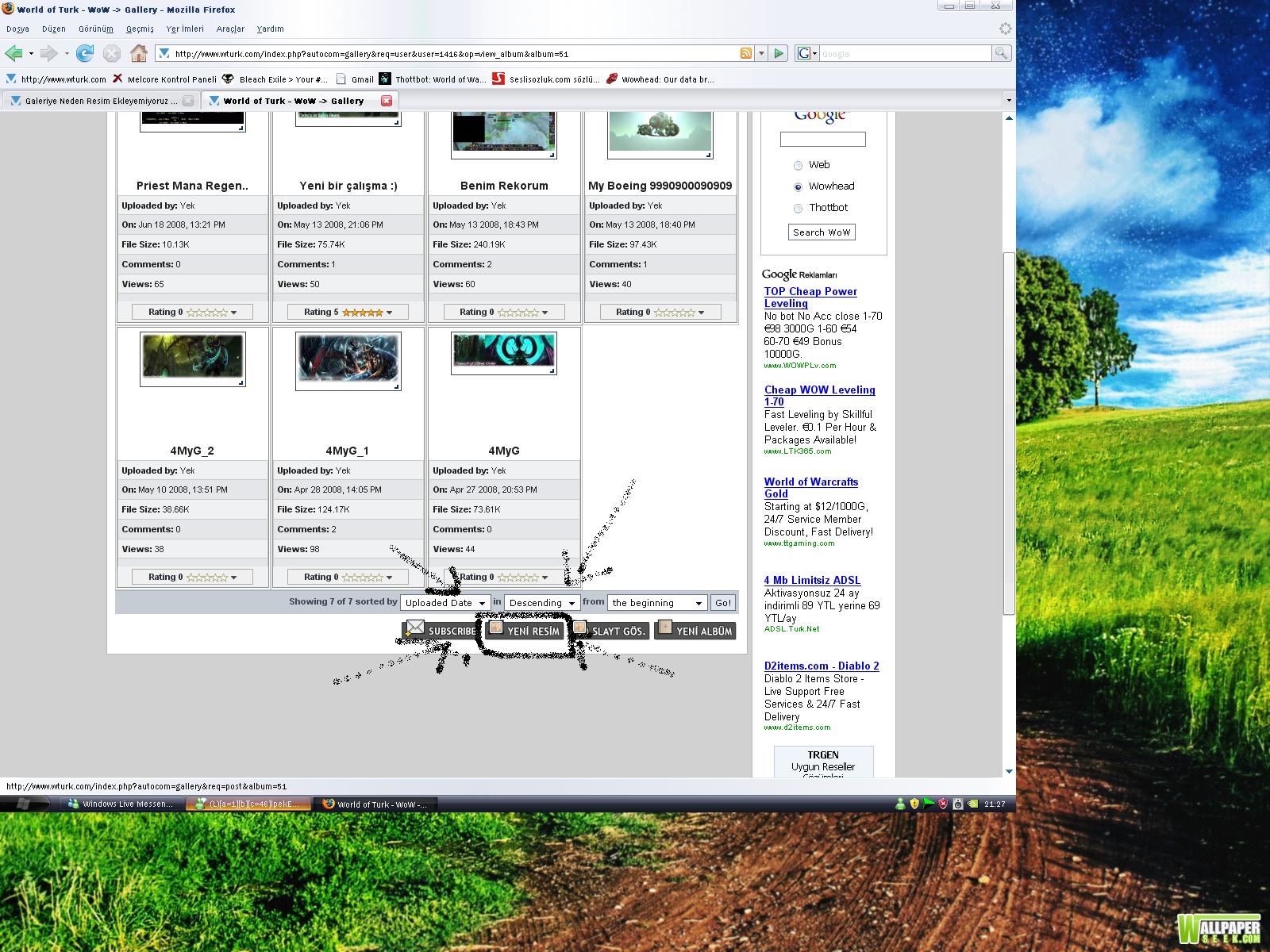The image size is (1270, 952).
Task: Click the yellow shield tray icon
Action: (x=914, y=804)
